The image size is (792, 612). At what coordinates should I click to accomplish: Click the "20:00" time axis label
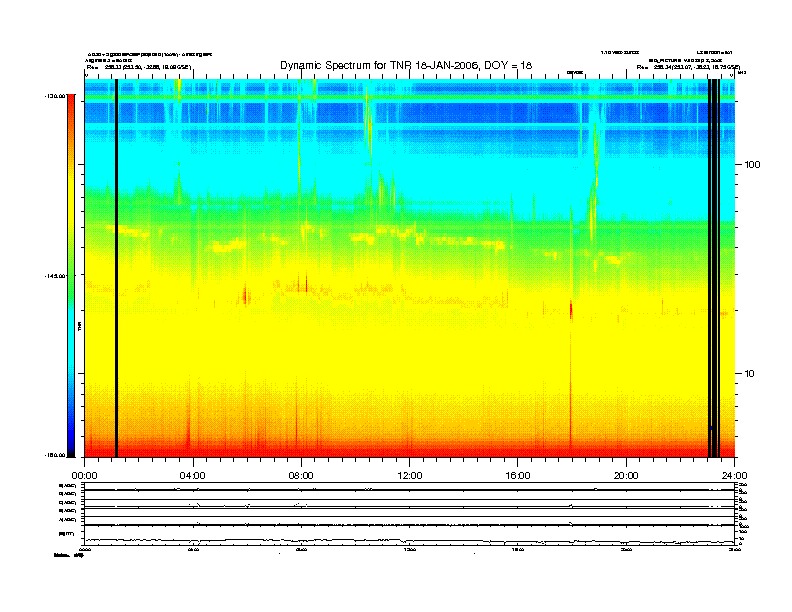point(626,476)
